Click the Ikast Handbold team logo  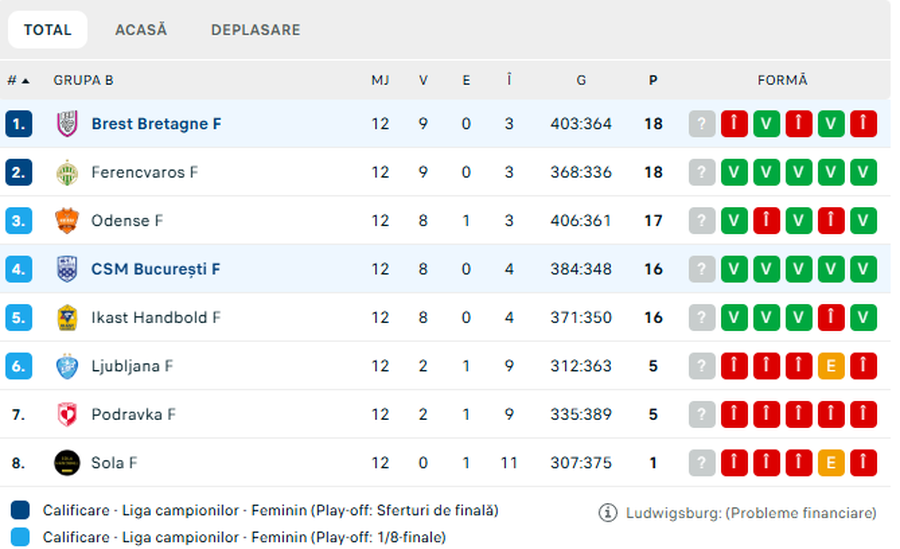coord(67,318)
